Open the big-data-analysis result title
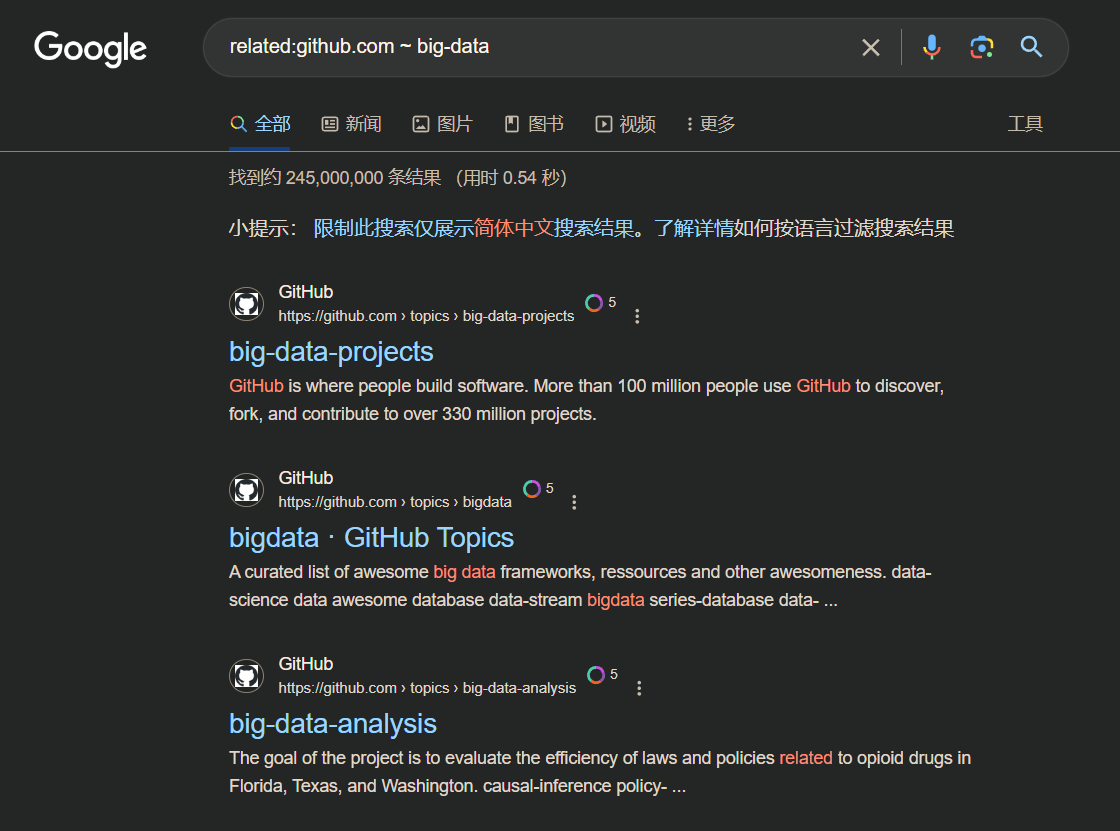This screenshot has height=831, width=1120. 333,725
